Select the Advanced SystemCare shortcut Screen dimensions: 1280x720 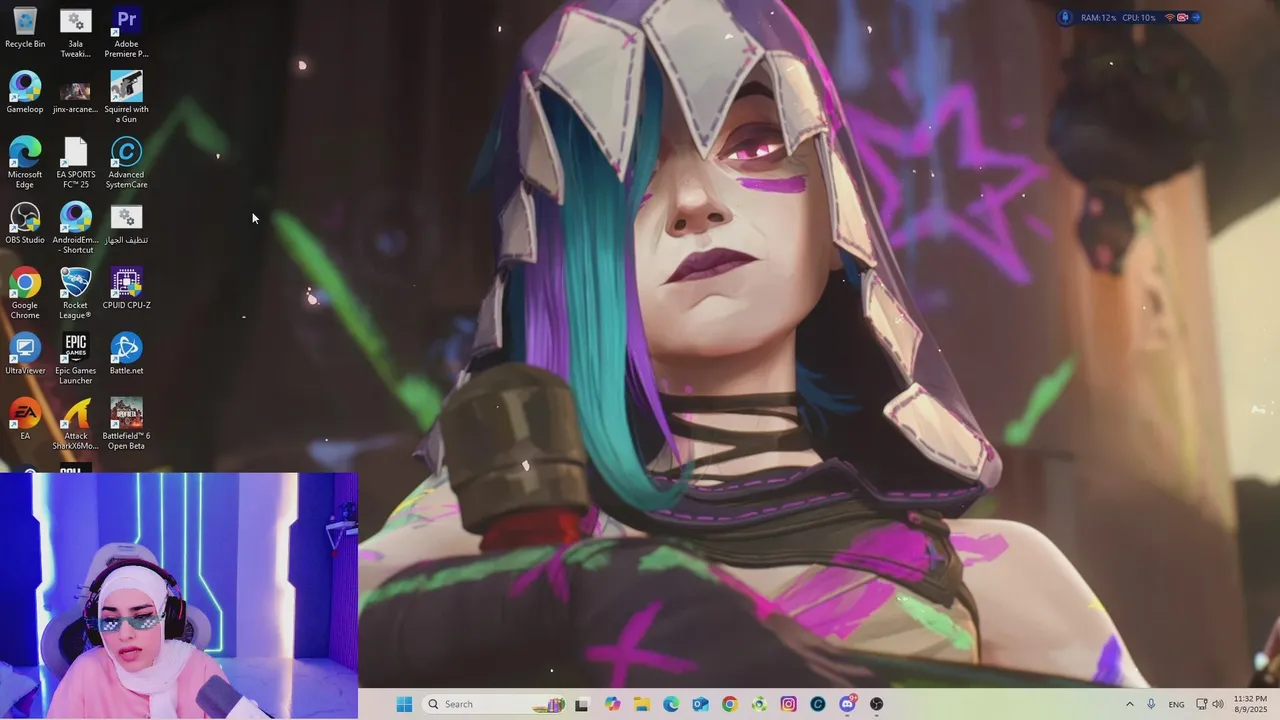point(126,163)
